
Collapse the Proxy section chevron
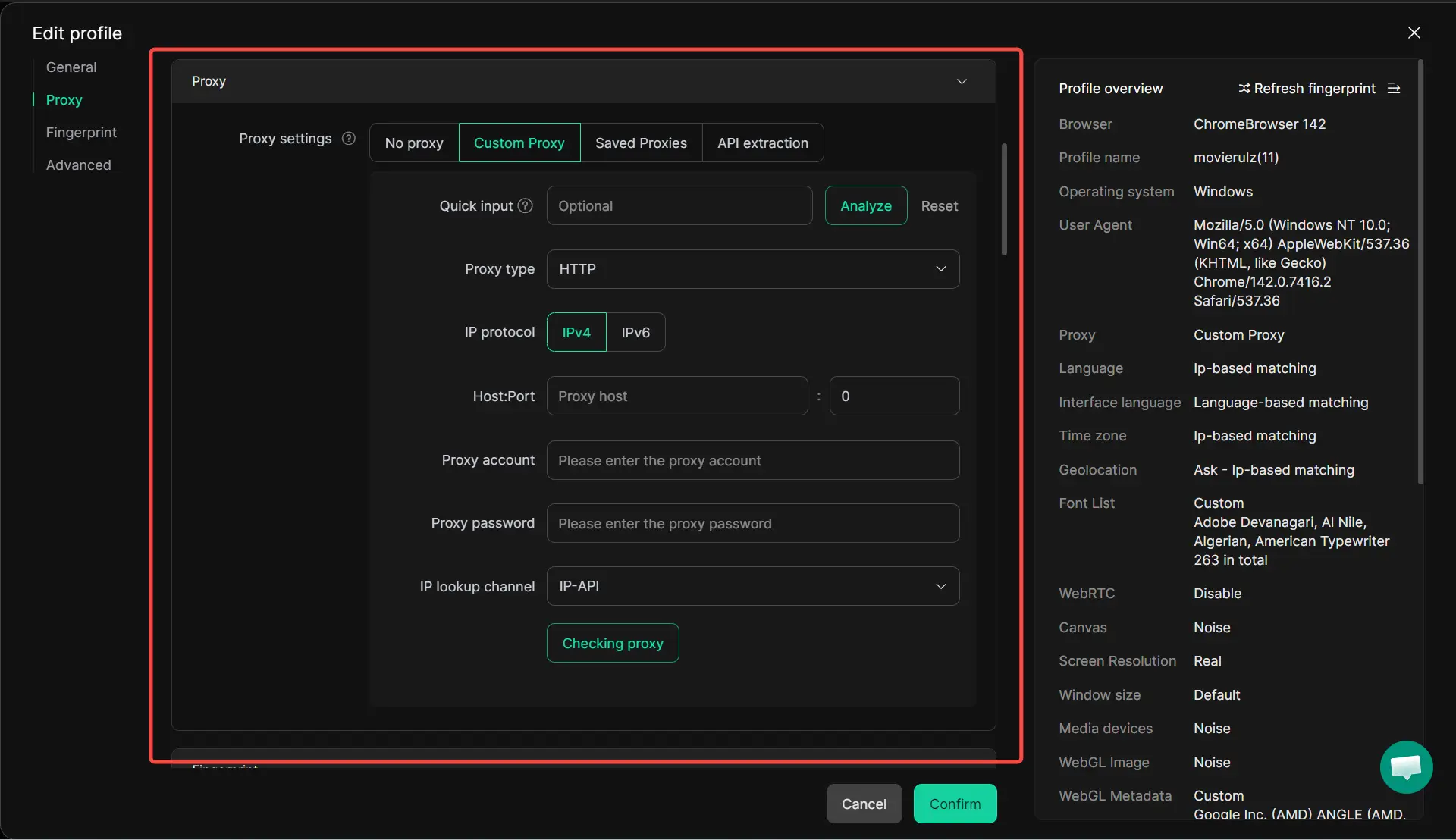pyautogui.click(x=962, y=81)
